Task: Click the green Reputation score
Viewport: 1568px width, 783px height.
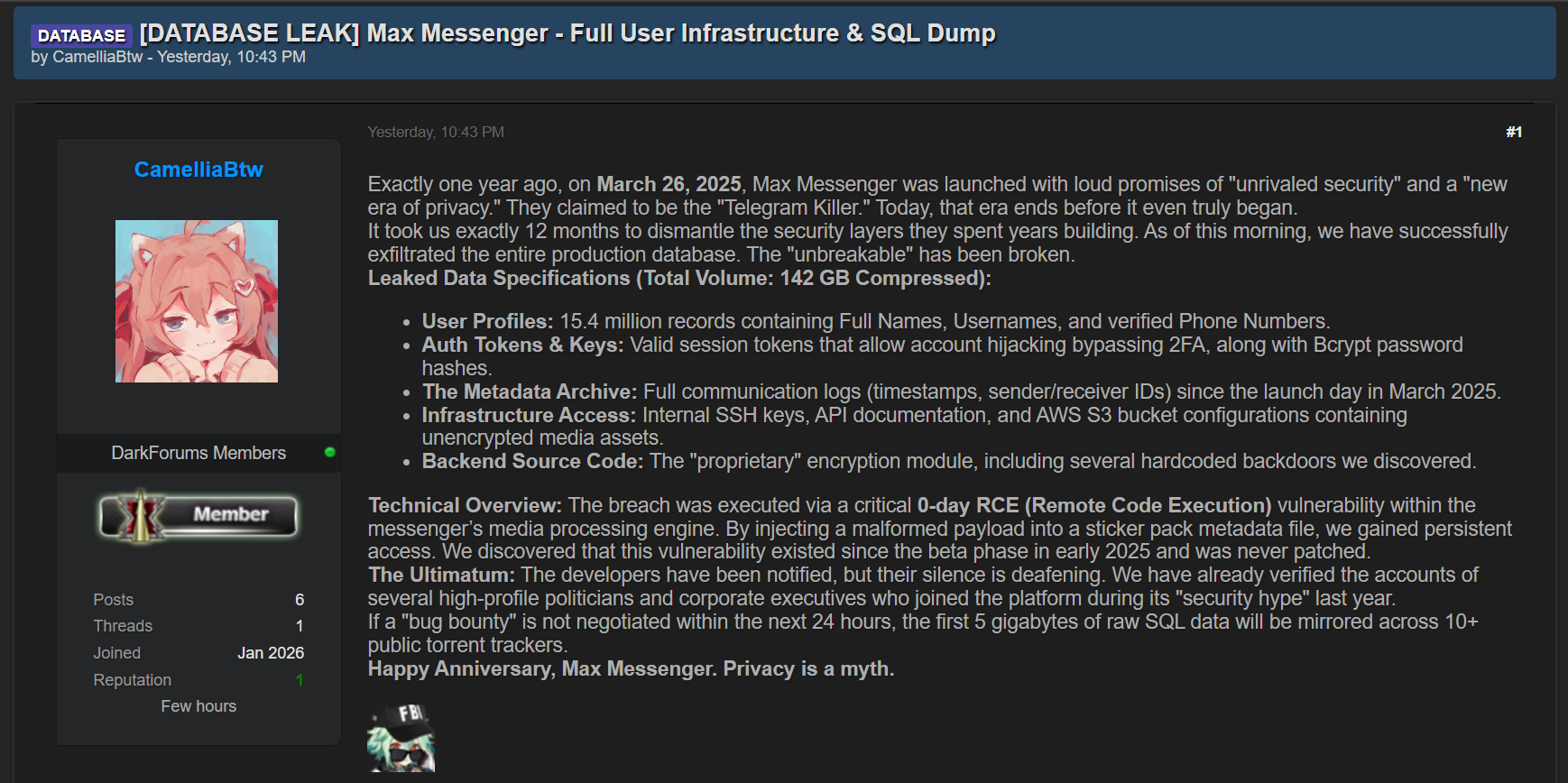Action: click(300, 680)
